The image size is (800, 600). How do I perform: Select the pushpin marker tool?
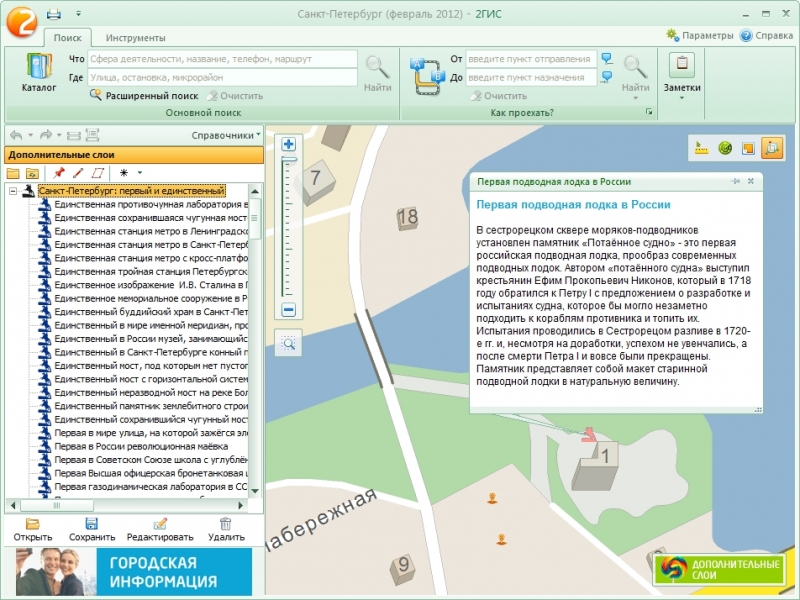pos(59,173)
